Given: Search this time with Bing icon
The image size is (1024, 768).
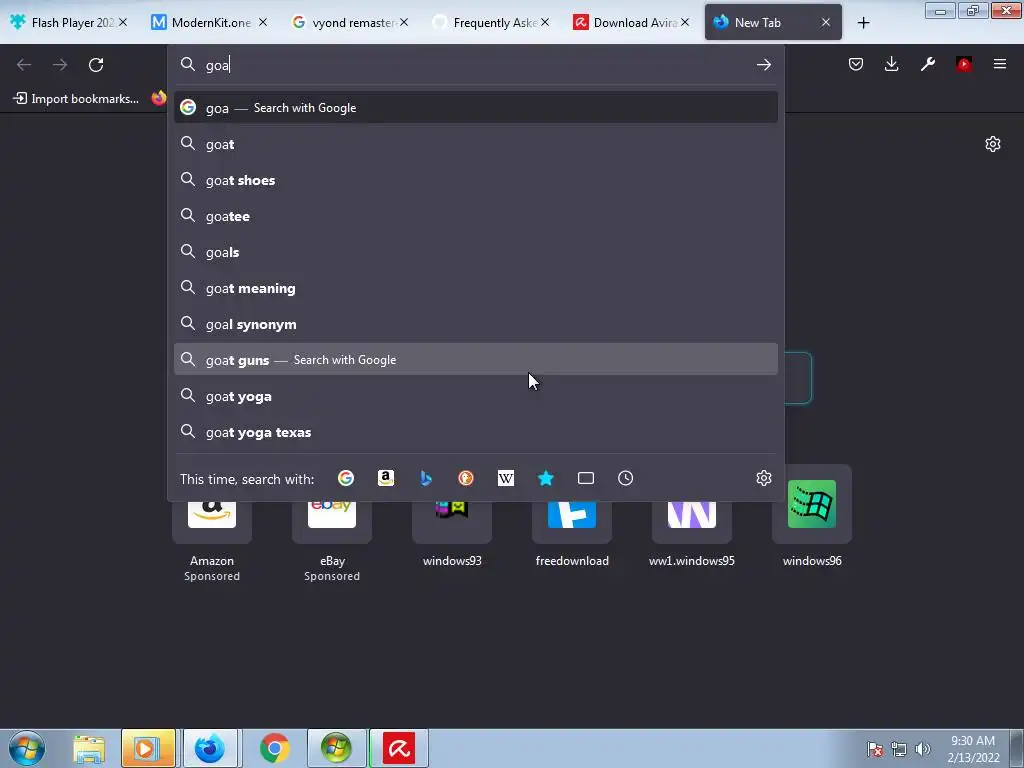Looking at the screenshot, I should coord(426,478).
